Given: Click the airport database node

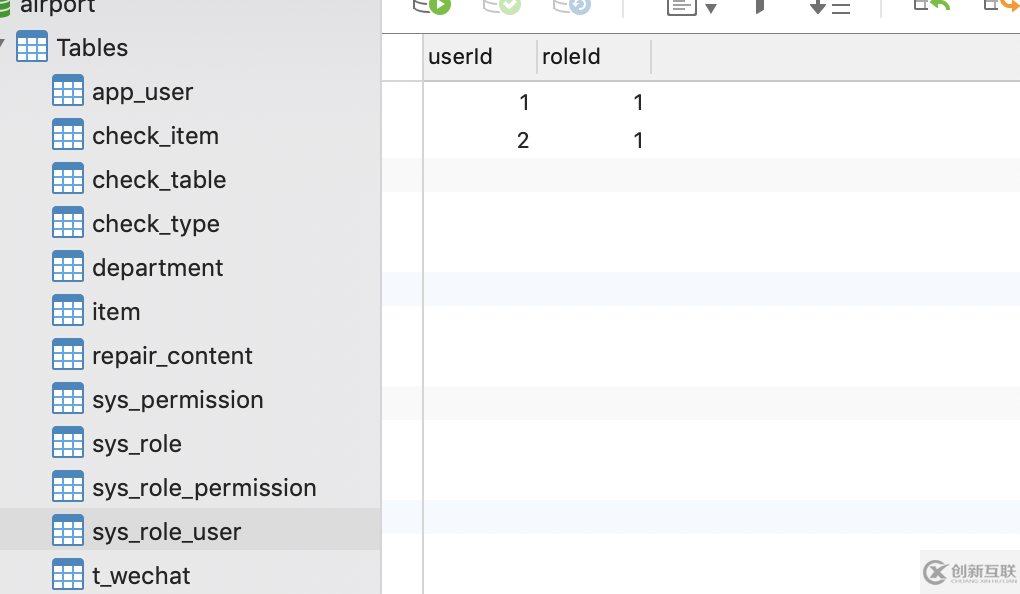Looking at the screenshot, I should pos(57,7).
